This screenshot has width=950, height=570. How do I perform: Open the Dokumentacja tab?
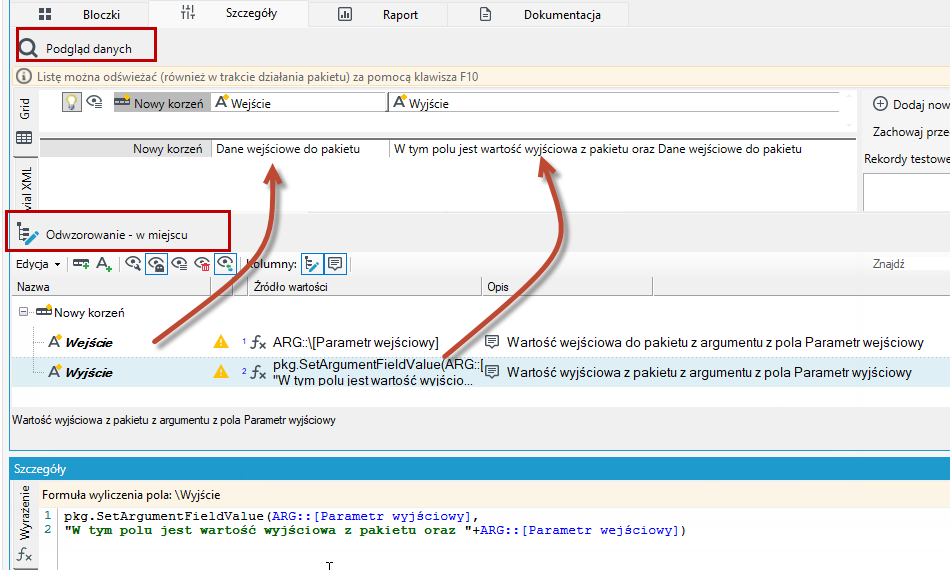tap(538, 14)
